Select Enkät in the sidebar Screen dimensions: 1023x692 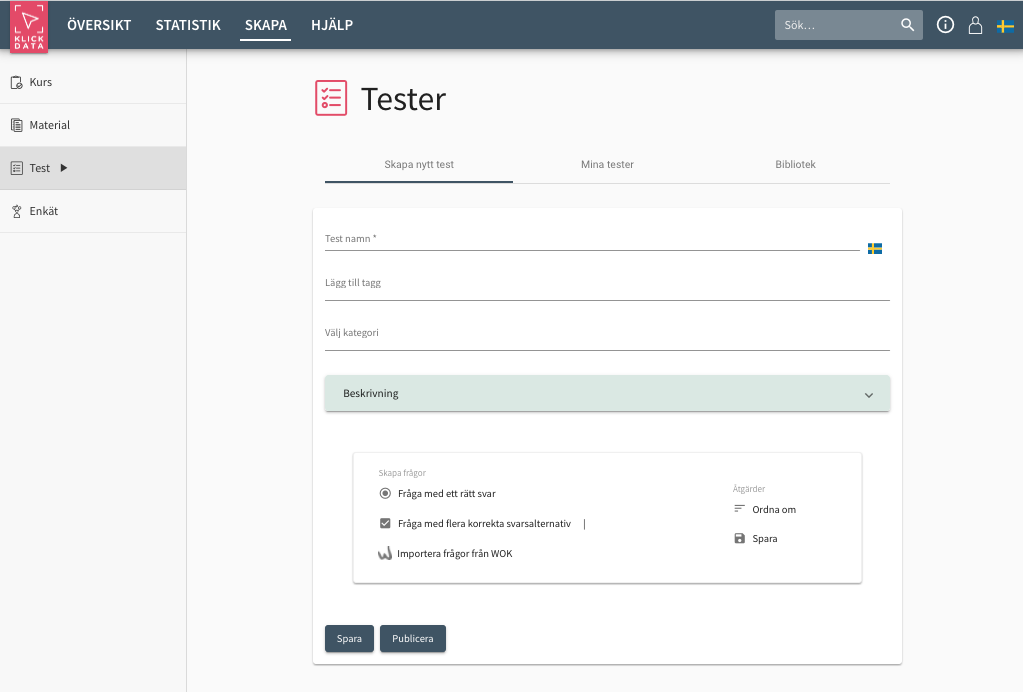93,211
